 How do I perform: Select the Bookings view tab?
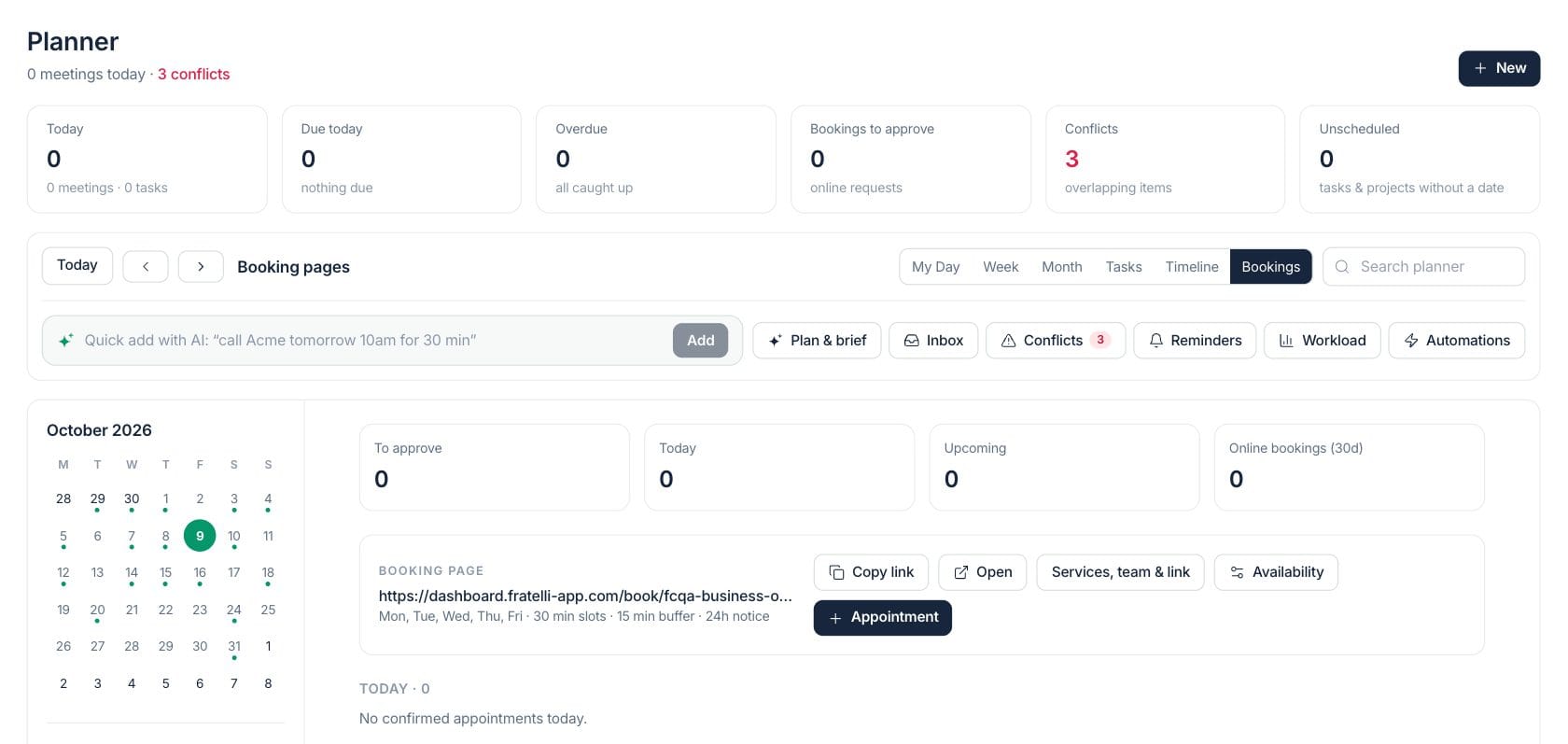click(x=1270, y=267)
